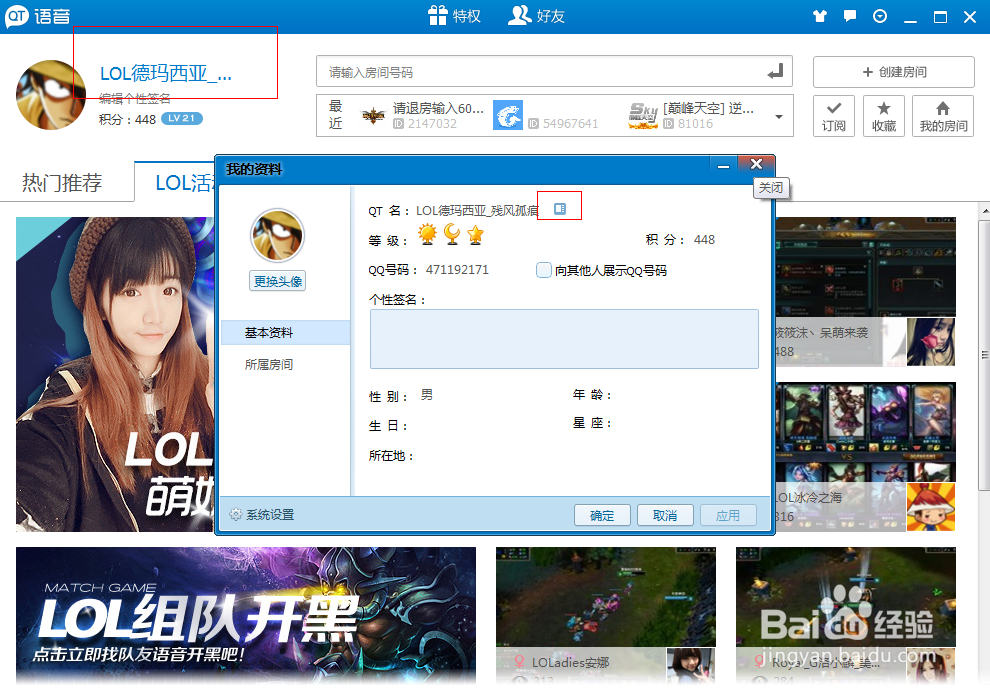Open the LOL组队开黑 banner
Screen dimensions: 990x690
246,616
